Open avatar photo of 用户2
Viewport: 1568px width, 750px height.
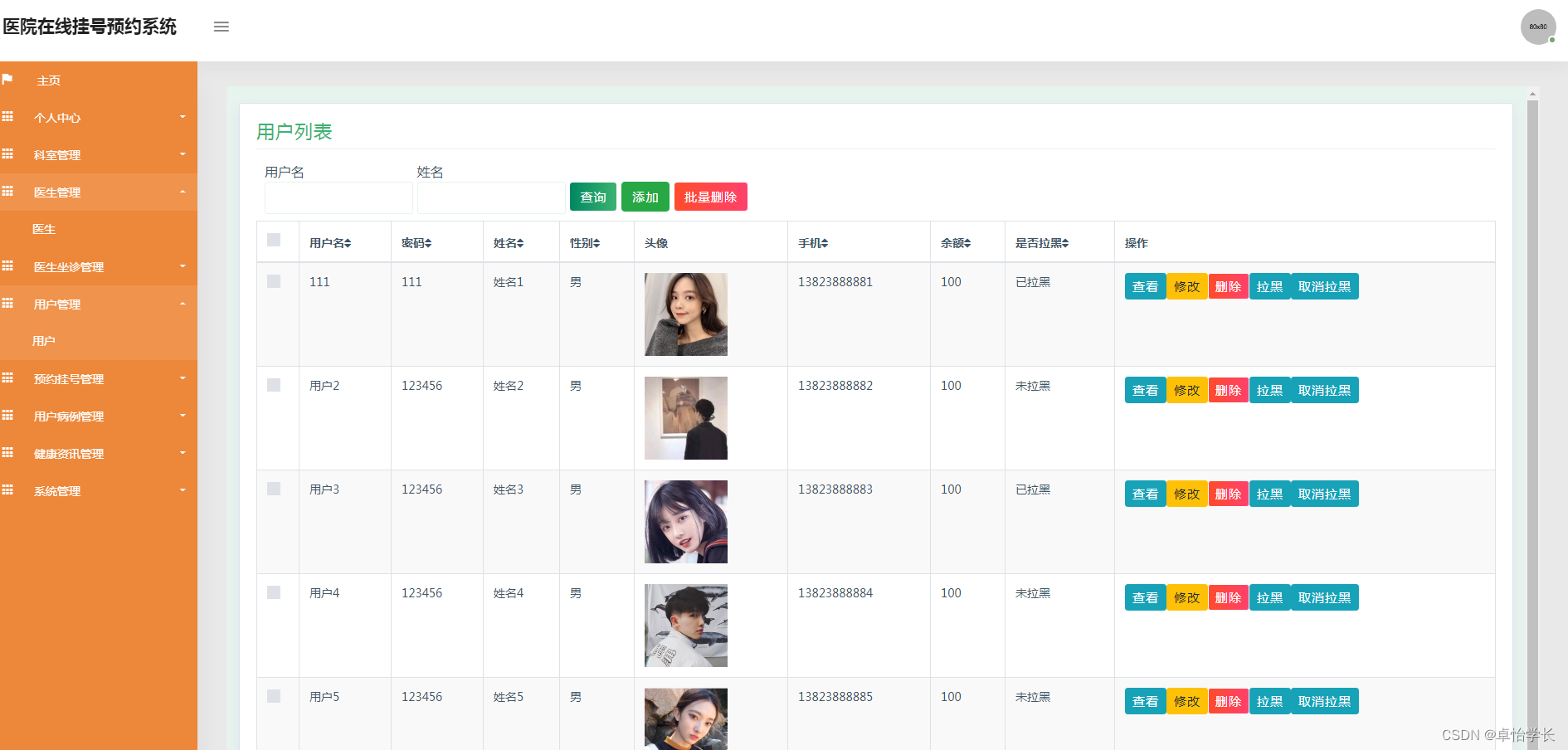point(686,418)
